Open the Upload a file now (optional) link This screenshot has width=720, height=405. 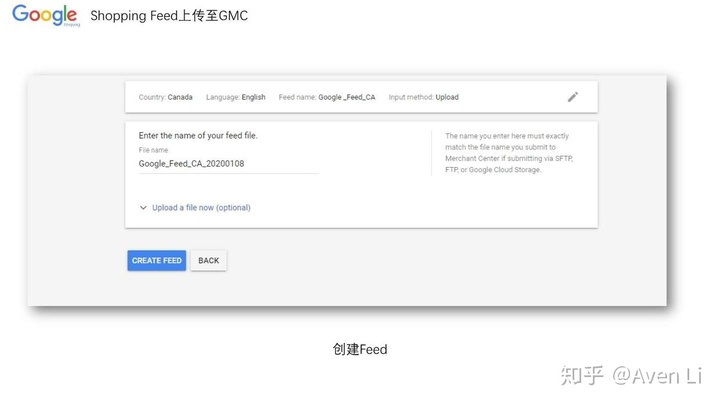pos(201,208)
